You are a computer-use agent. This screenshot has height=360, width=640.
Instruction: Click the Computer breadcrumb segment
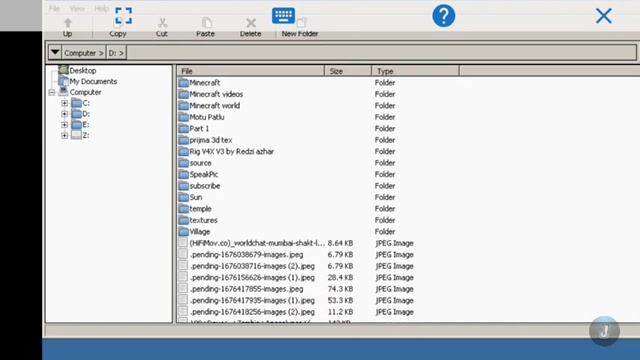point(84,53)
